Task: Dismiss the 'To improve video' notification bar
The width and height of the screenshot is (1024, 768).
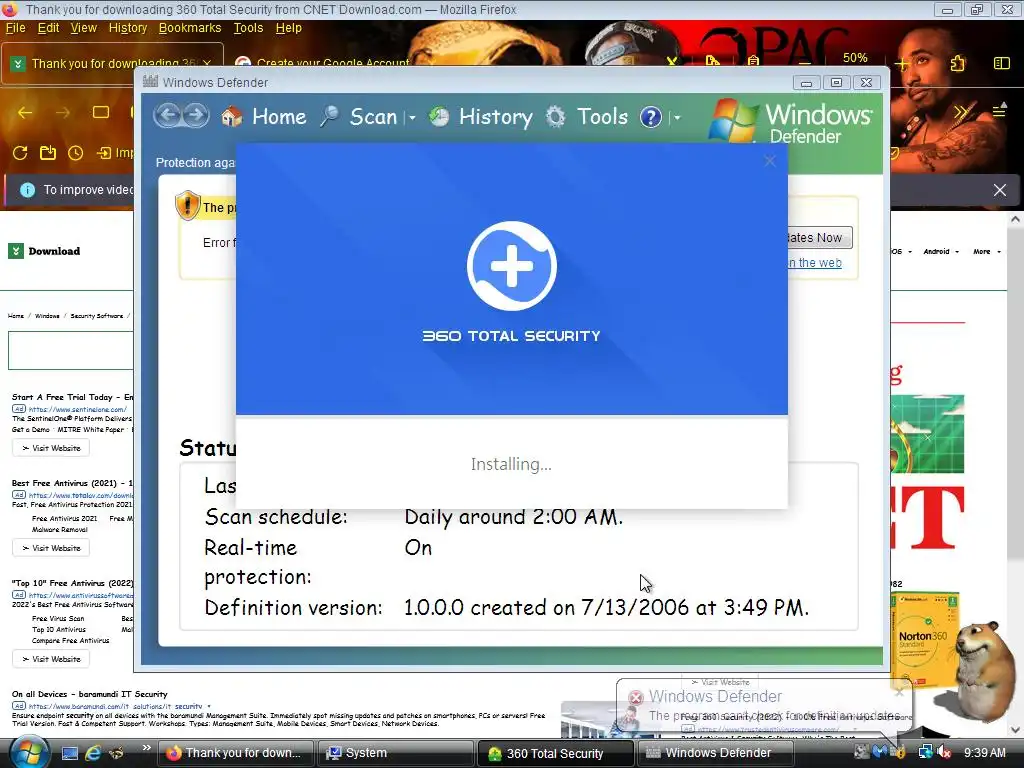Action: [x=999, y=189]
